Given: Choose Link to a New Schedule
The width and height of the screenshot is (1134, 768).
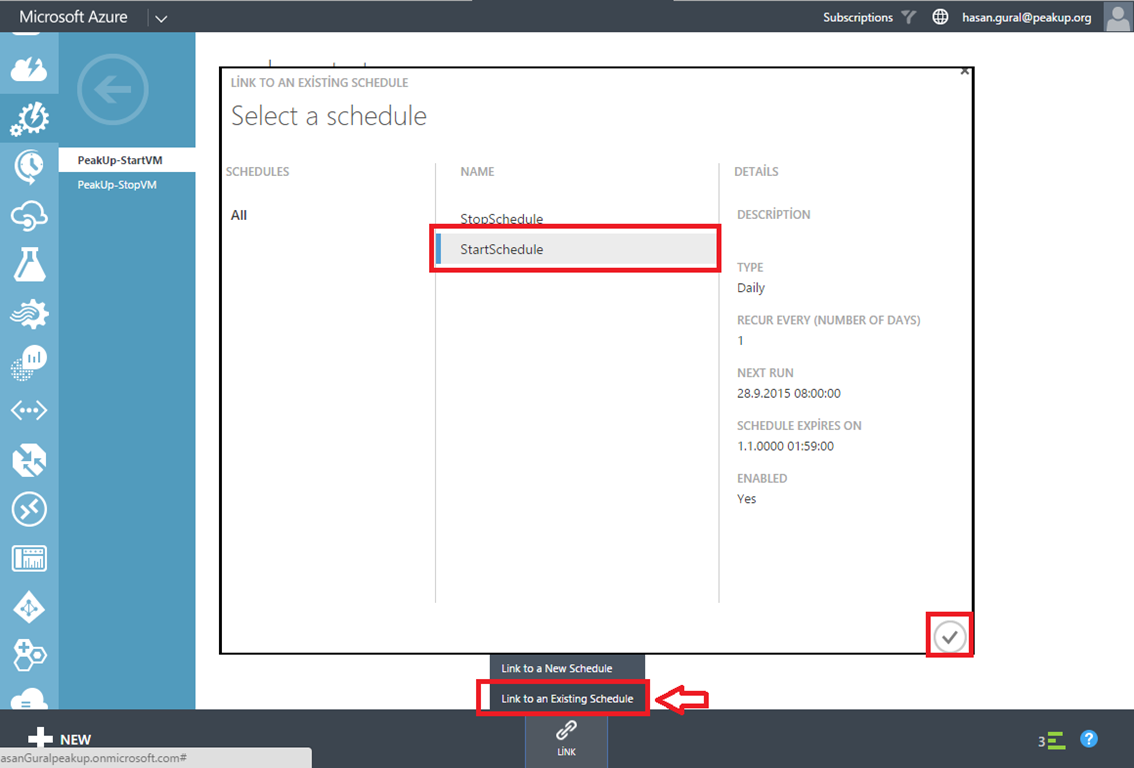Looking at the screenshot, I should (556, 668).
